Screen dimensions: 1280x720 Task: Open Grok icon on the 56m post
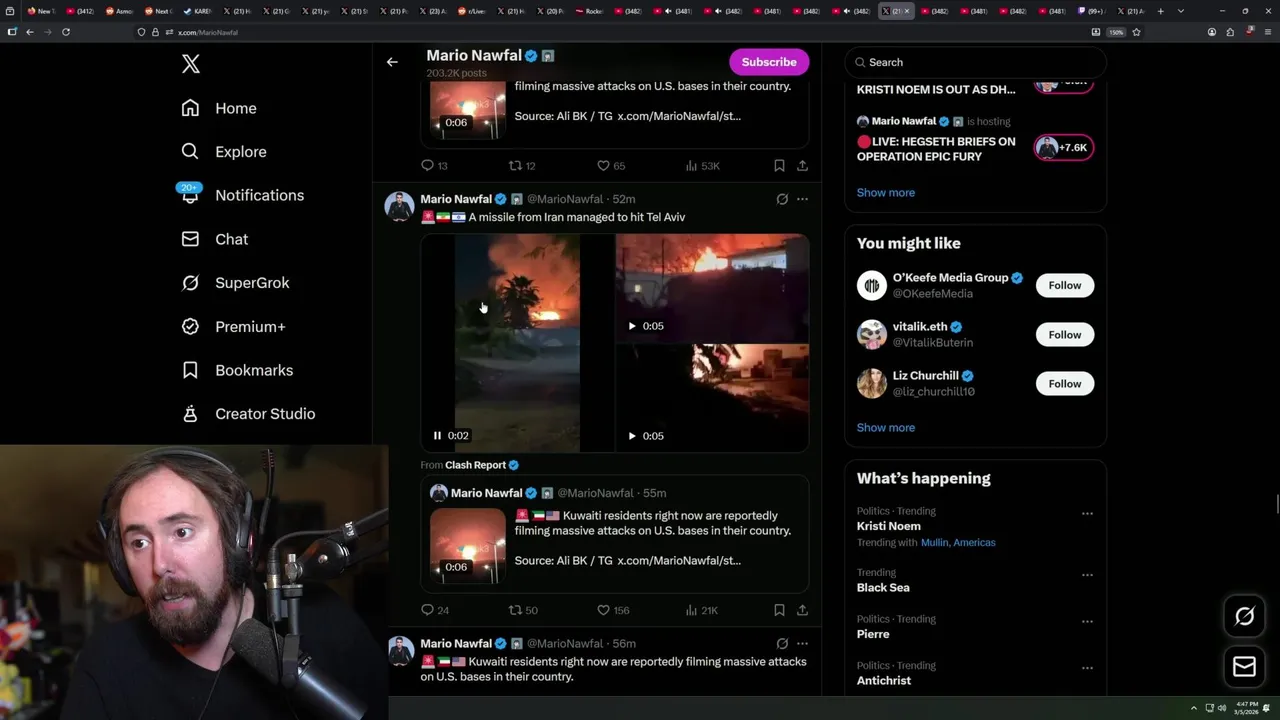click(782, 644)
